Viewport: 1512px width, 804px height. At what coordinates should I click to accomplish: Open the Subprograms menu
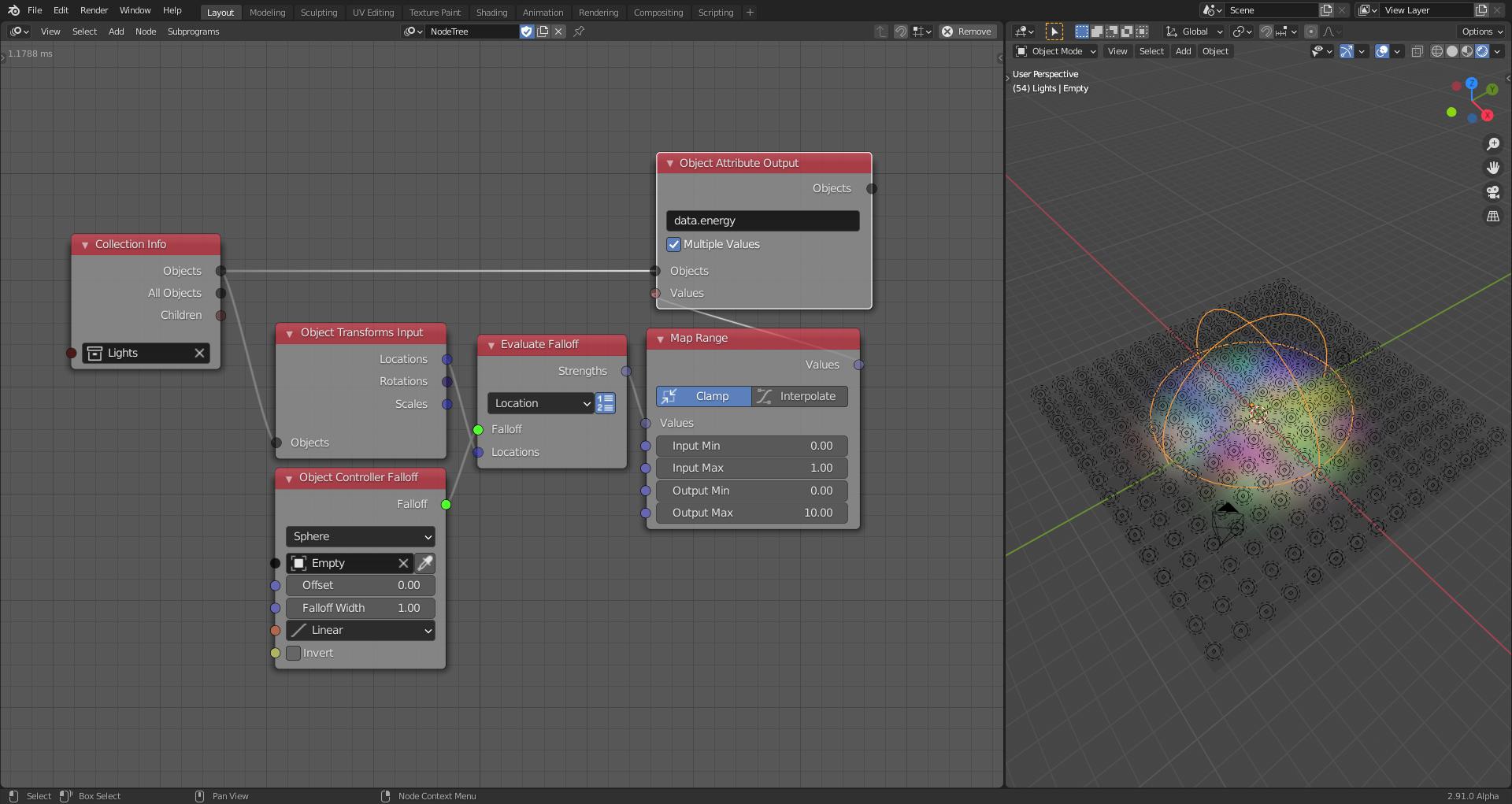193,31
